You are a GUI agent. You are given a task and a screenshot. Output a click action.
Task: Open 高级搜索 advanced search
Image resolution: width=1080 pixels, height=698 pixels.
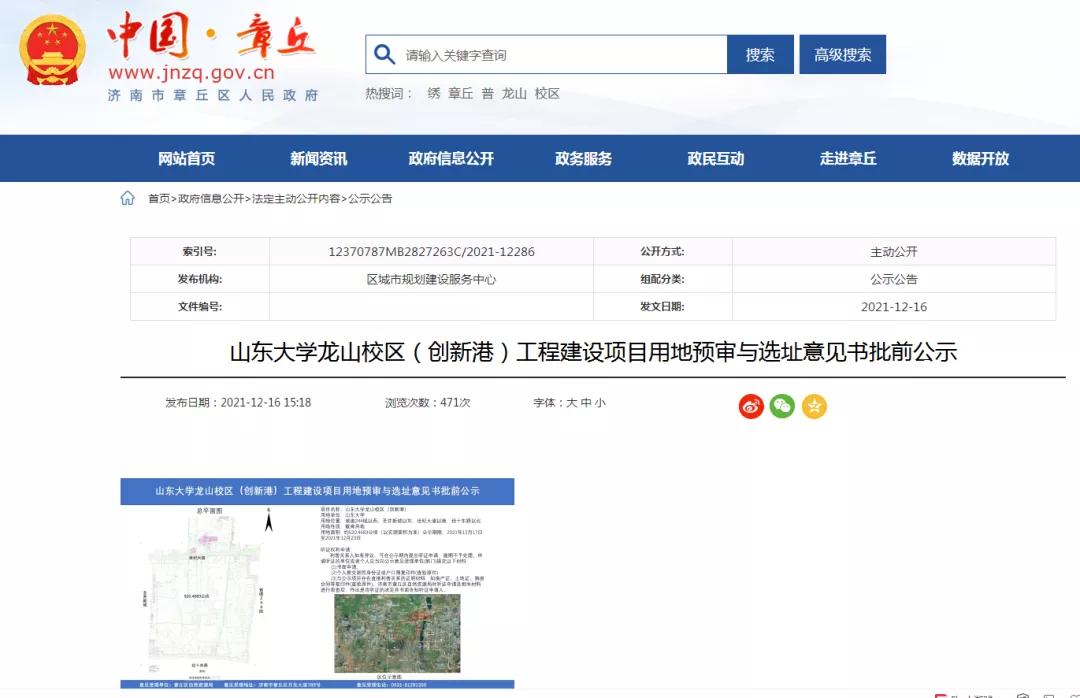tap(842, 54)
